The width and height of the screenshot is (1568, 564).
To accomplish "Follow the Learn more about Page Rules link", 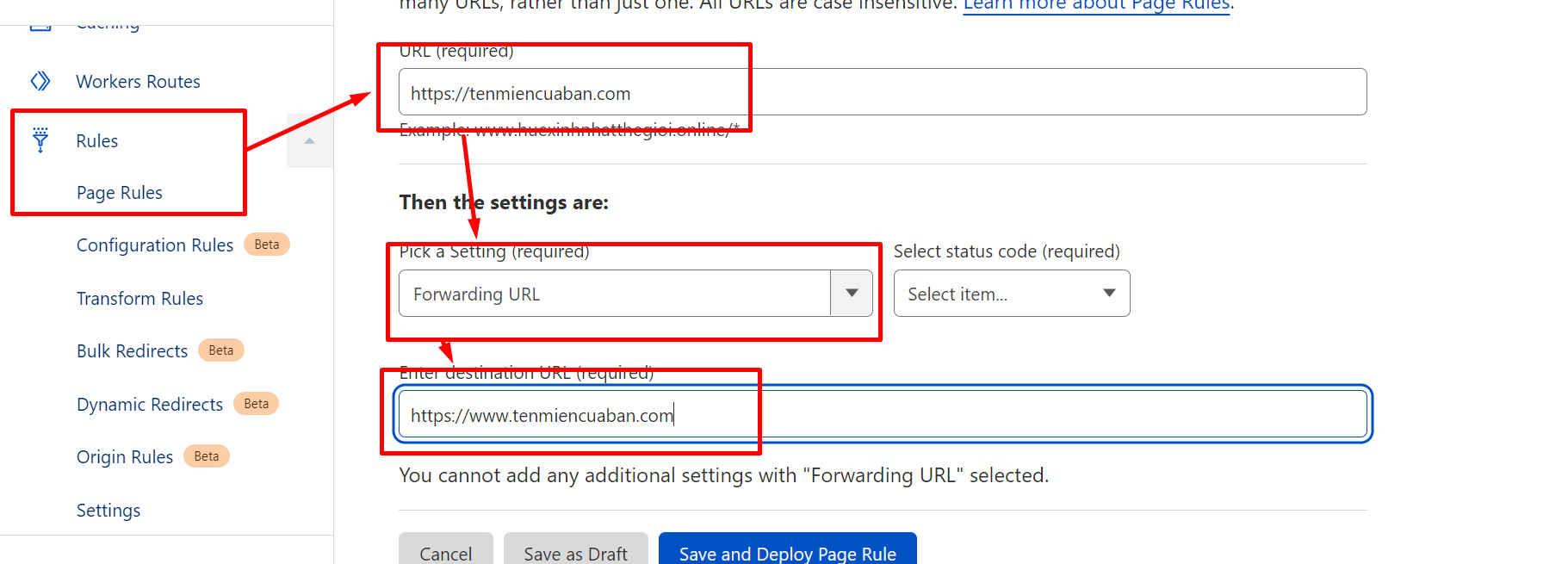I will coord(1095,5).
